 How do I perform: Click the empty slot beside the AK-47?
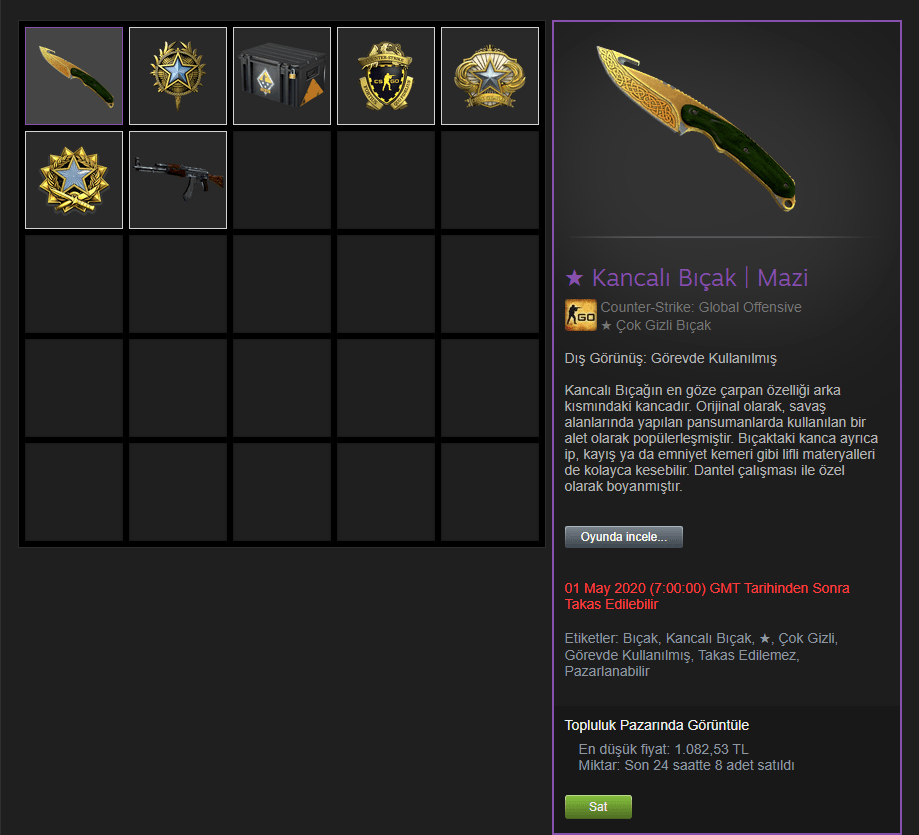[282, 180]
